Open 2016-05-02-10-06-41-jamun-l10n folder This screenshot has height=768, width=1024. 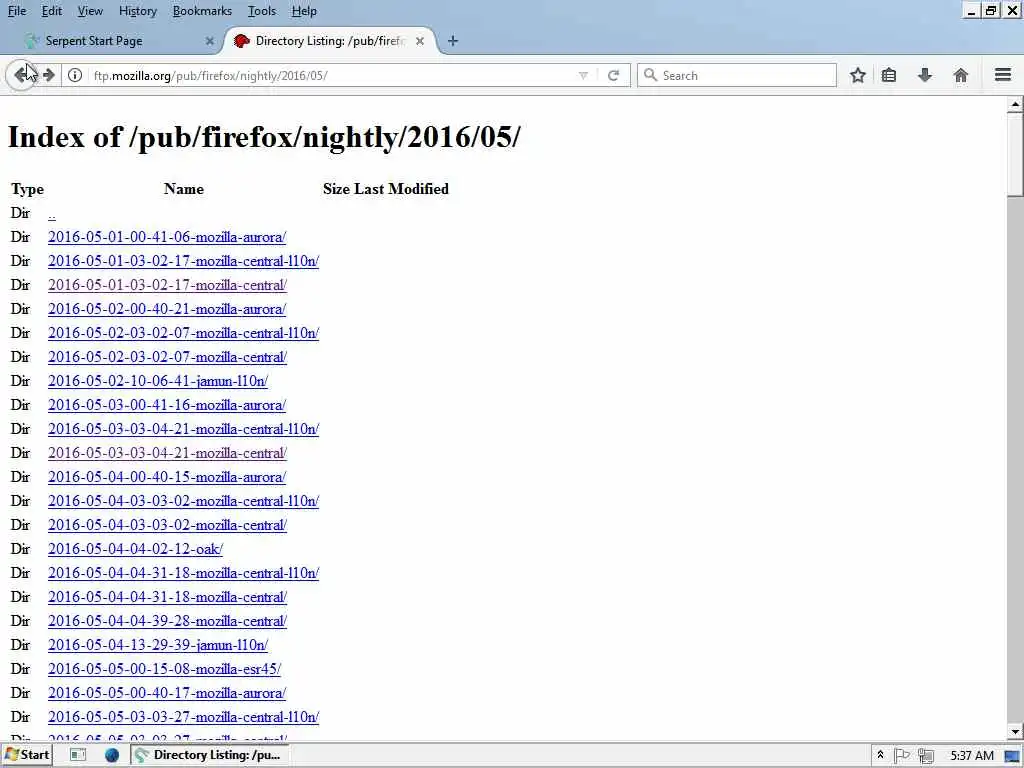(x=157, y=381)
